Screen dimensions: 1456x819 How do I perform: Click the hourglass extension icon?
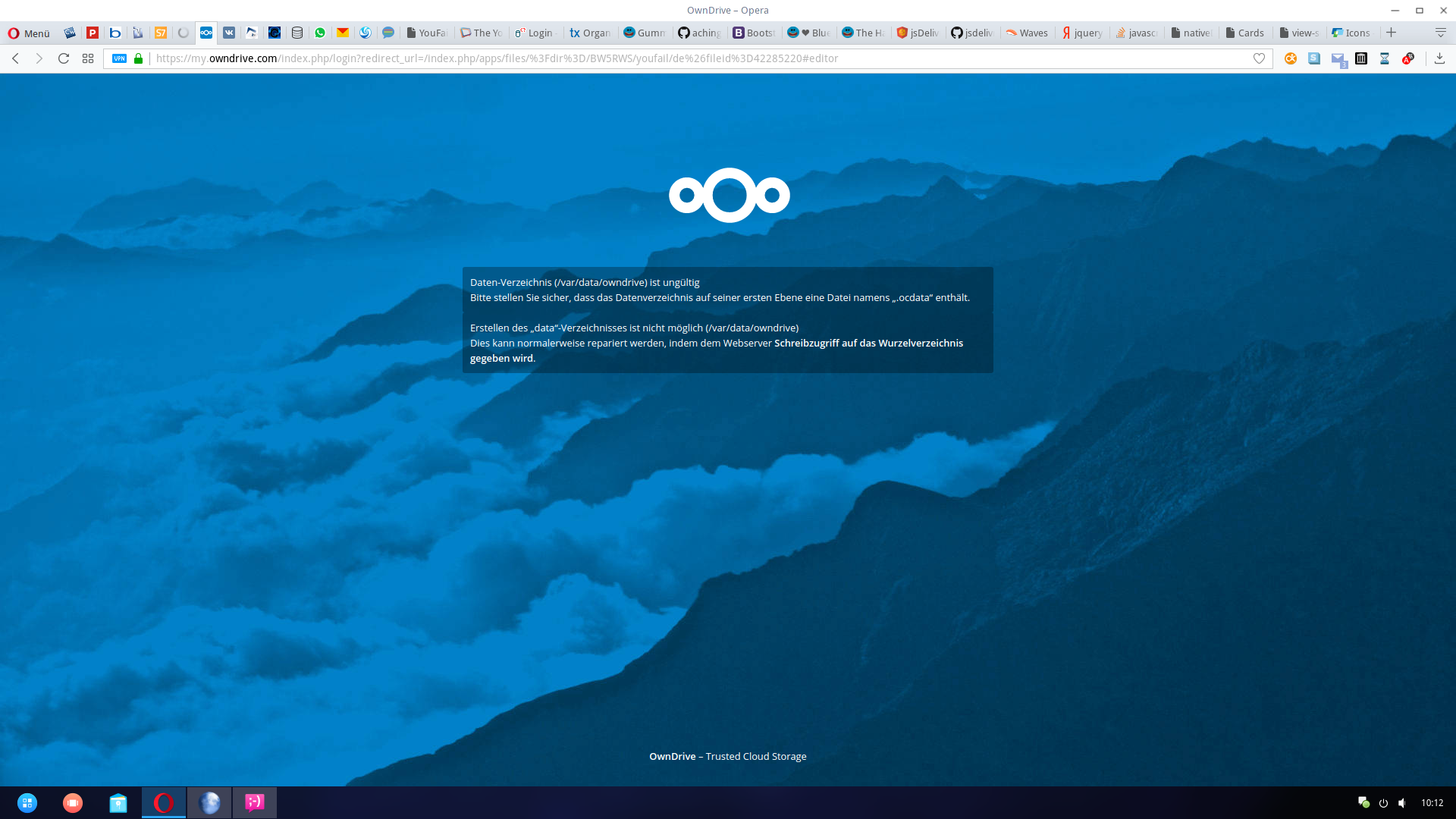coord(1385,58)
